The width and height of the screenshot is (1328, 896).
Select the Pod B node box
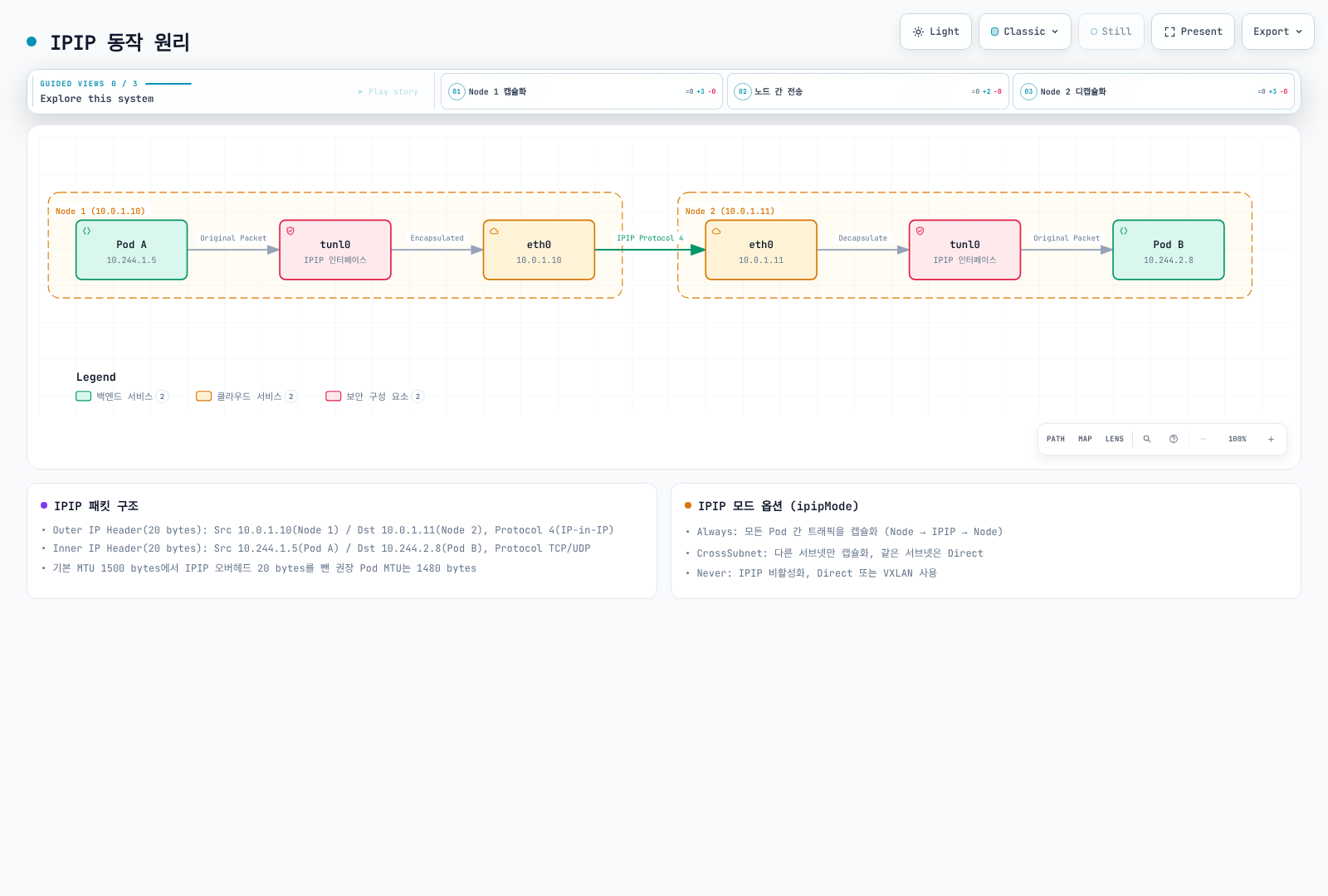tap(1169, 250)
